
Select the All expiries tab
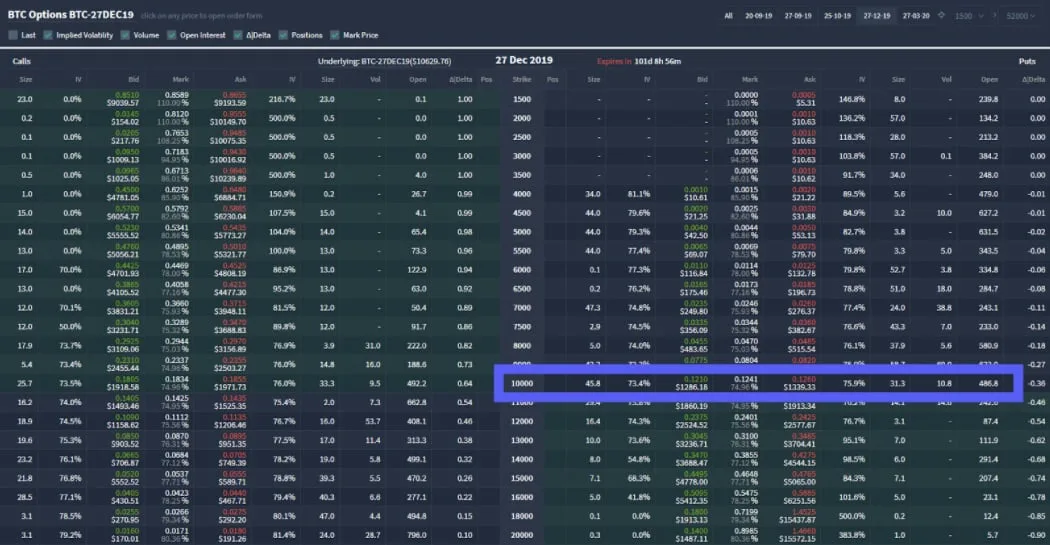[729, 15]
